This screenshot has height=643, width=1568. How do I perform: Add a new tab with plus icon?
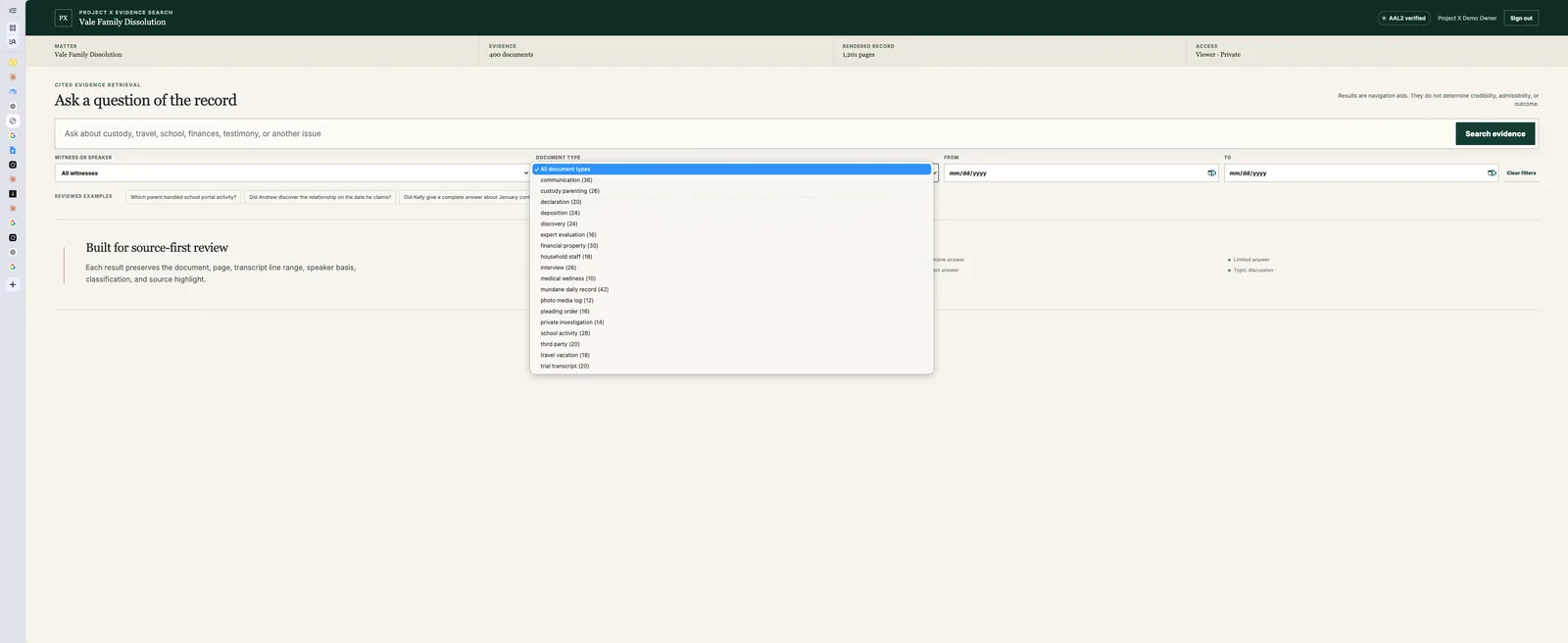(x=13, y=285)
